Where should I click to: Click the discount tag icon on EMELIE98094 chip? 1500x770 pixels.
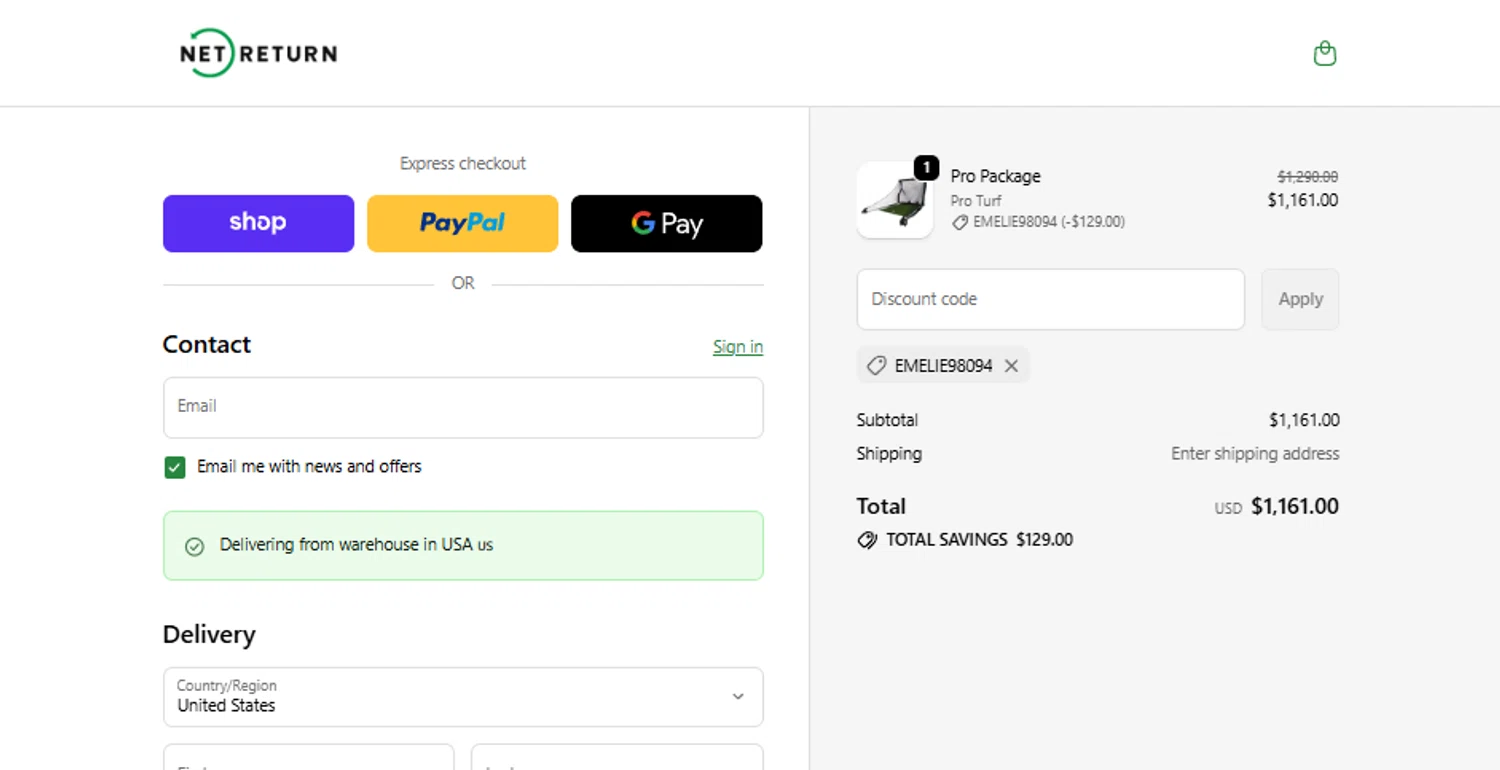click(876, 366)
